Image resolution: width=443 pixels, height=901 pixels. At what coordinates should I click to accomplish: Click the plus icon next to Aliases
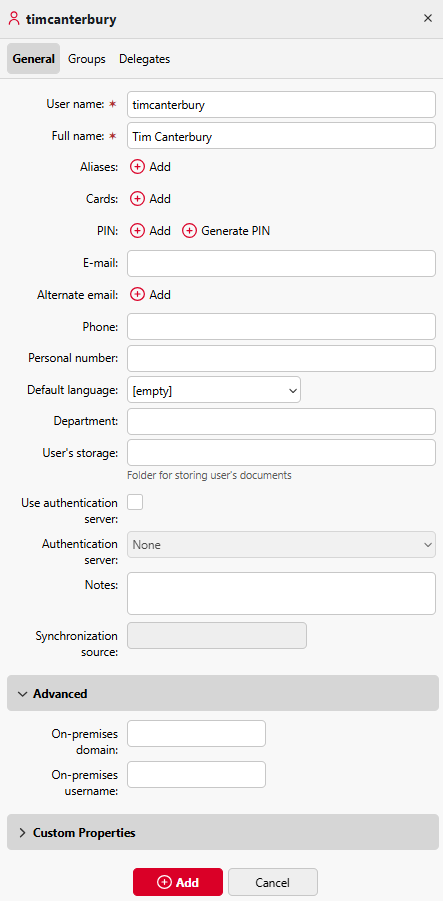[x=137, y=167]
